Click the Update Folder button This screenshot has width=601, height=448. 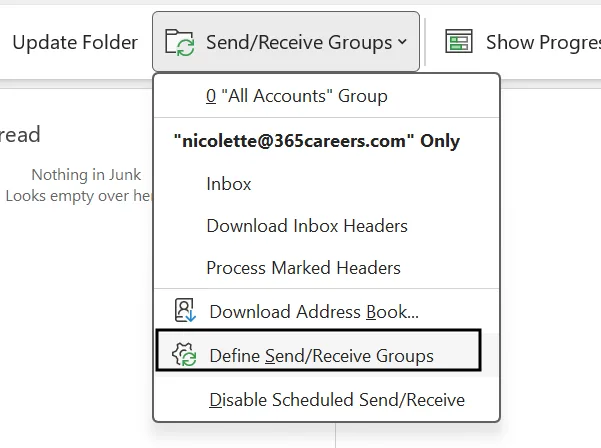tap(75, 42)
